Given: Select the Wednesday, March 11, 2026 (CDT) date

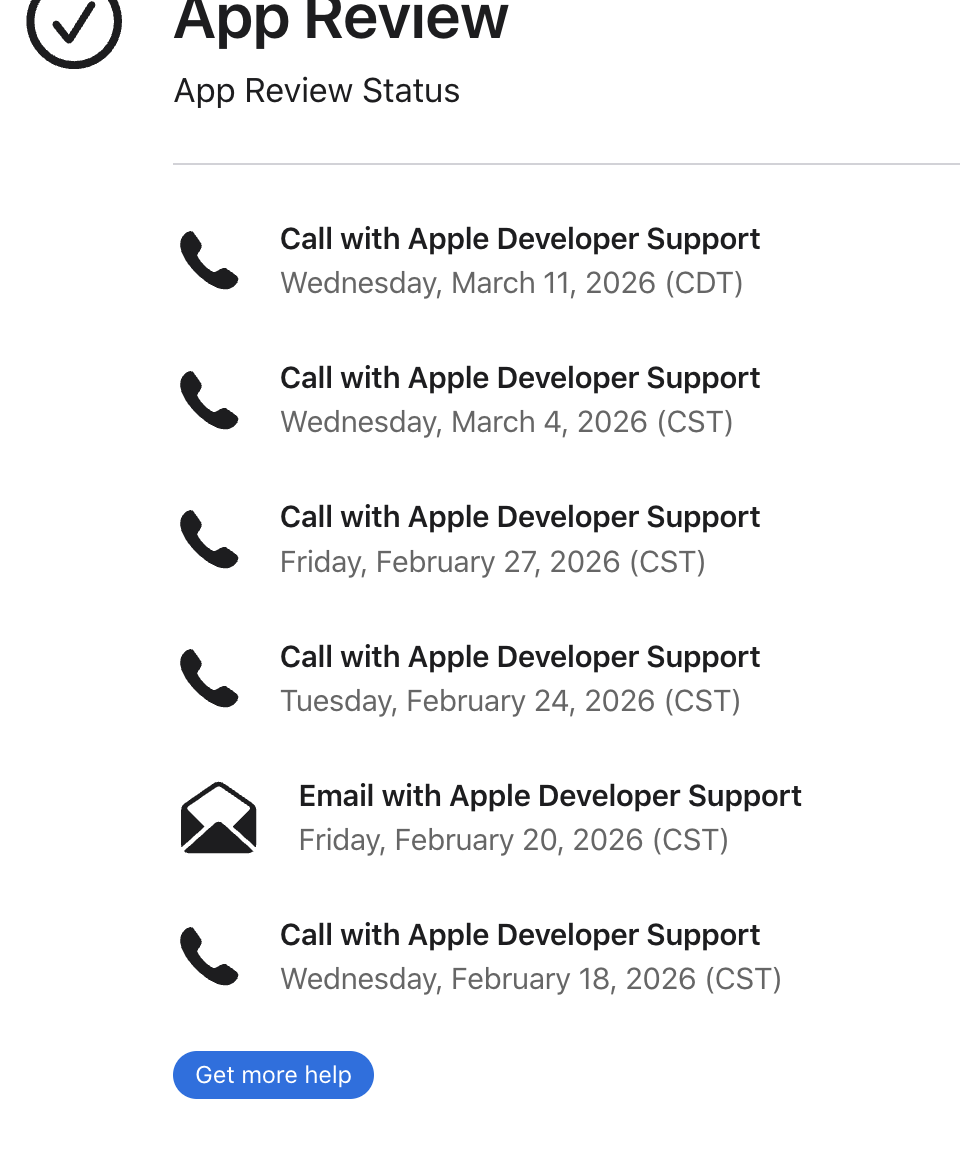Looking at the screenshot, I should 511,283.
